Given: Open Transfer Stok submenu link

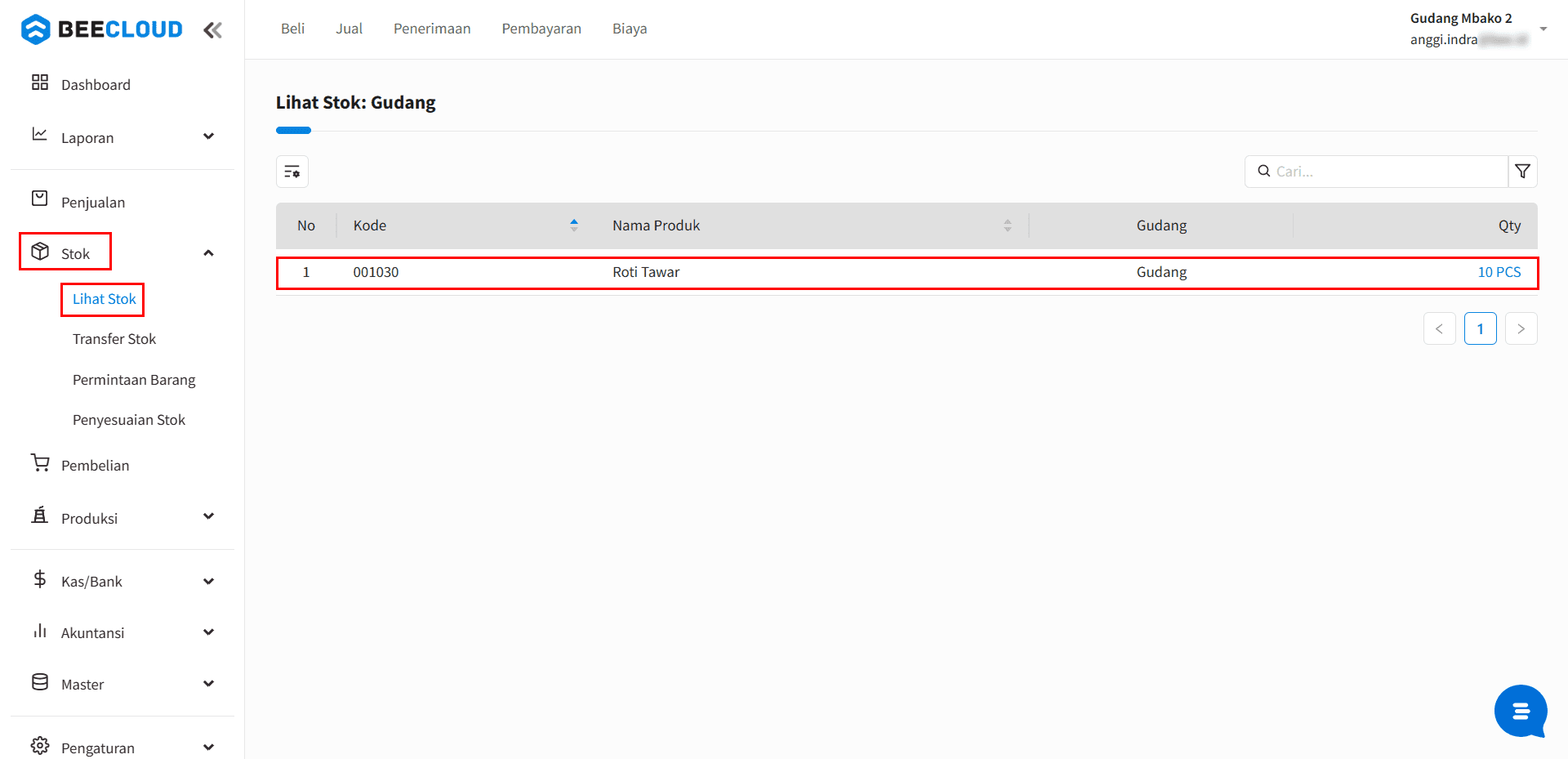Looking at the screenshot, I should 114,339.
